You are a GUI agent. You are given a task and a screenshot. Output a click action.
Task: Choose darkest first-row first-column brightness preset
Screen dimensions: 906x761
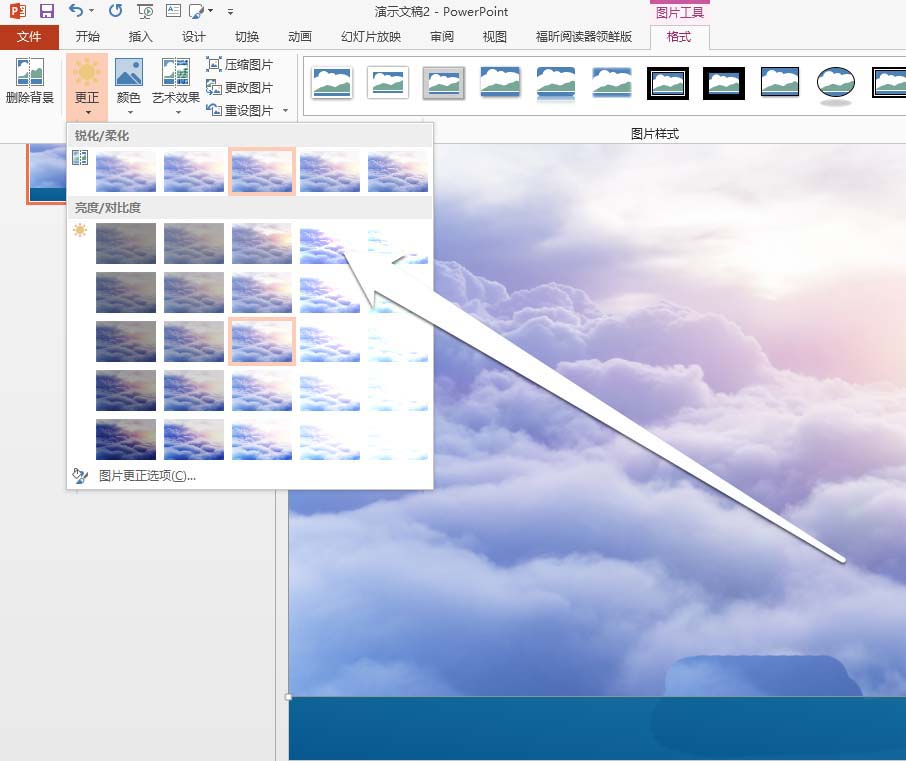126,244
